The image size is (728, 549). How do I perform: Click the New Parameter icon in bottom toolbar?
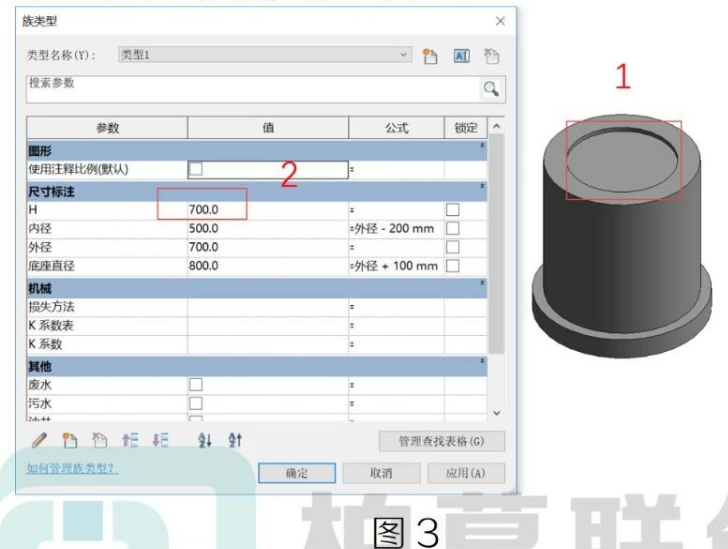(70, 440)
